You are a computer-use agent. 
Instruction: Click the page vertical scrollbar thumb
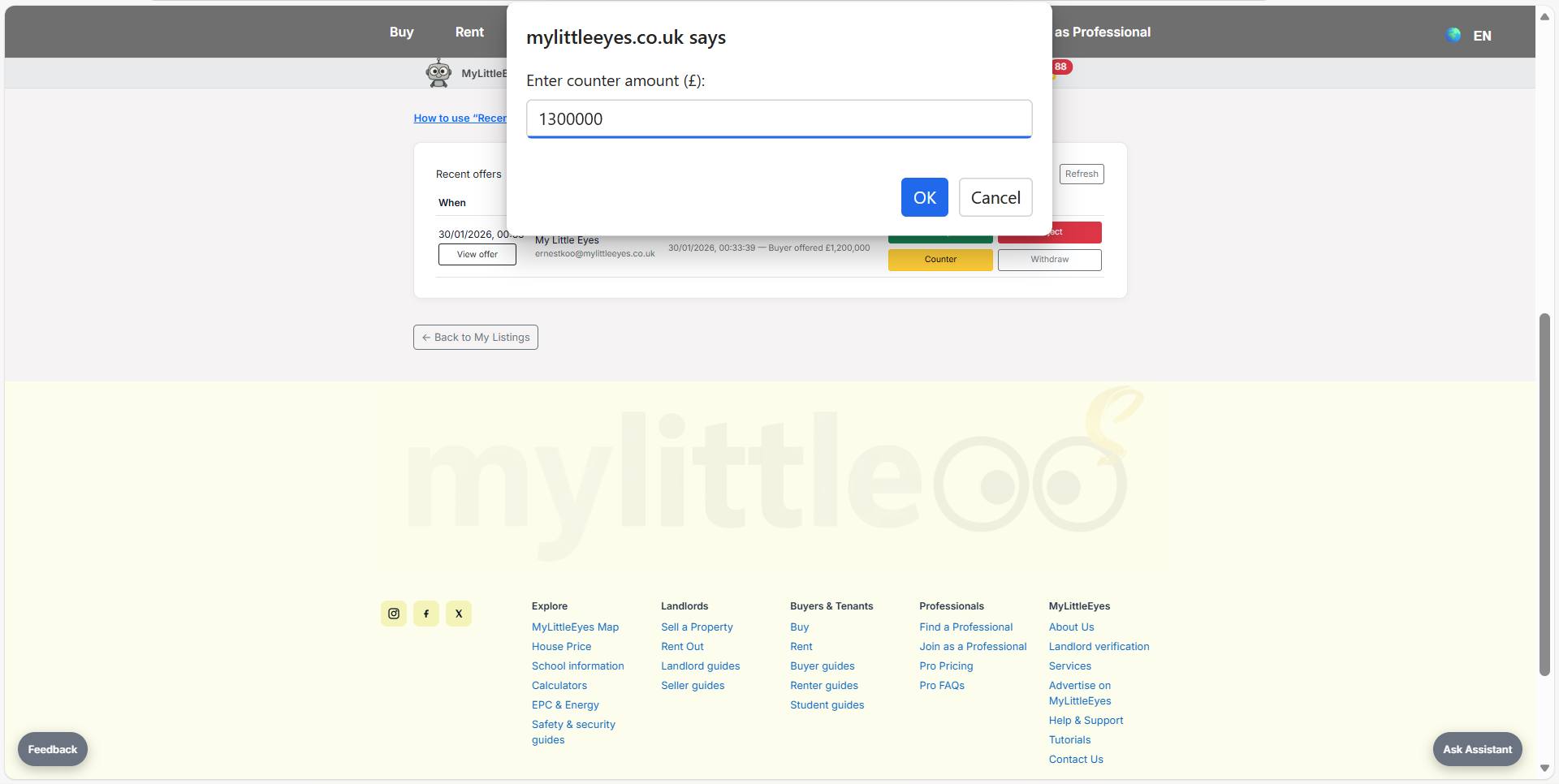click(1544, 495)
